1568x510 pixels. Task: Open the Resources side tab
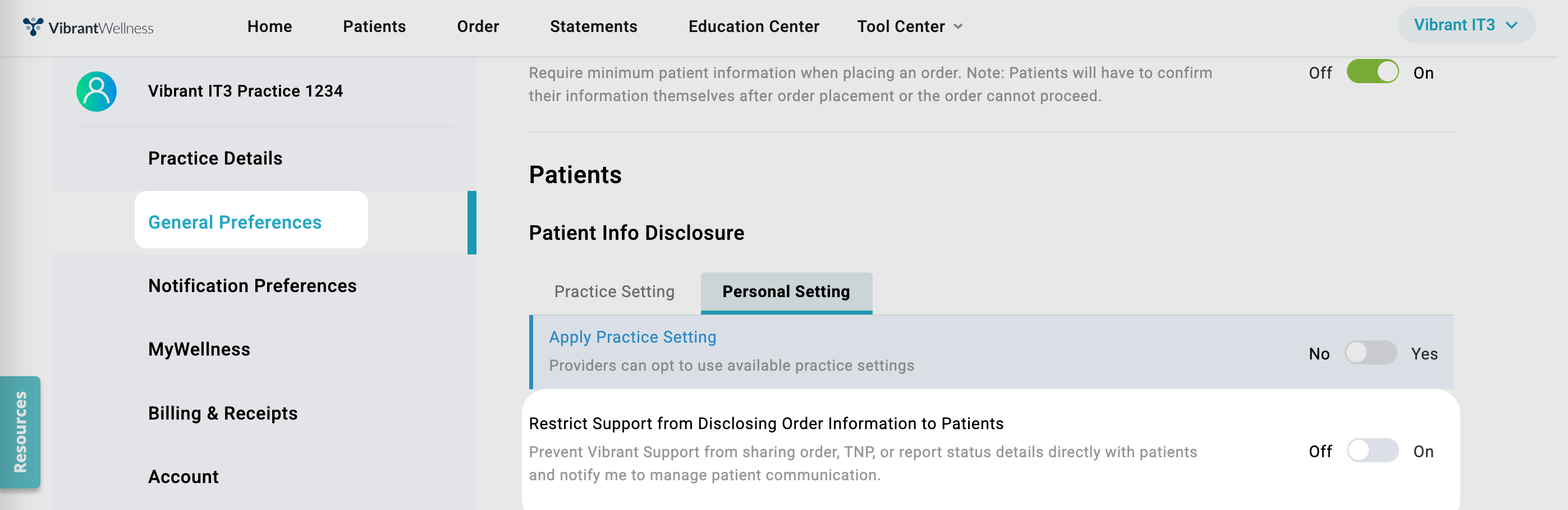click(x=20, y=431)
